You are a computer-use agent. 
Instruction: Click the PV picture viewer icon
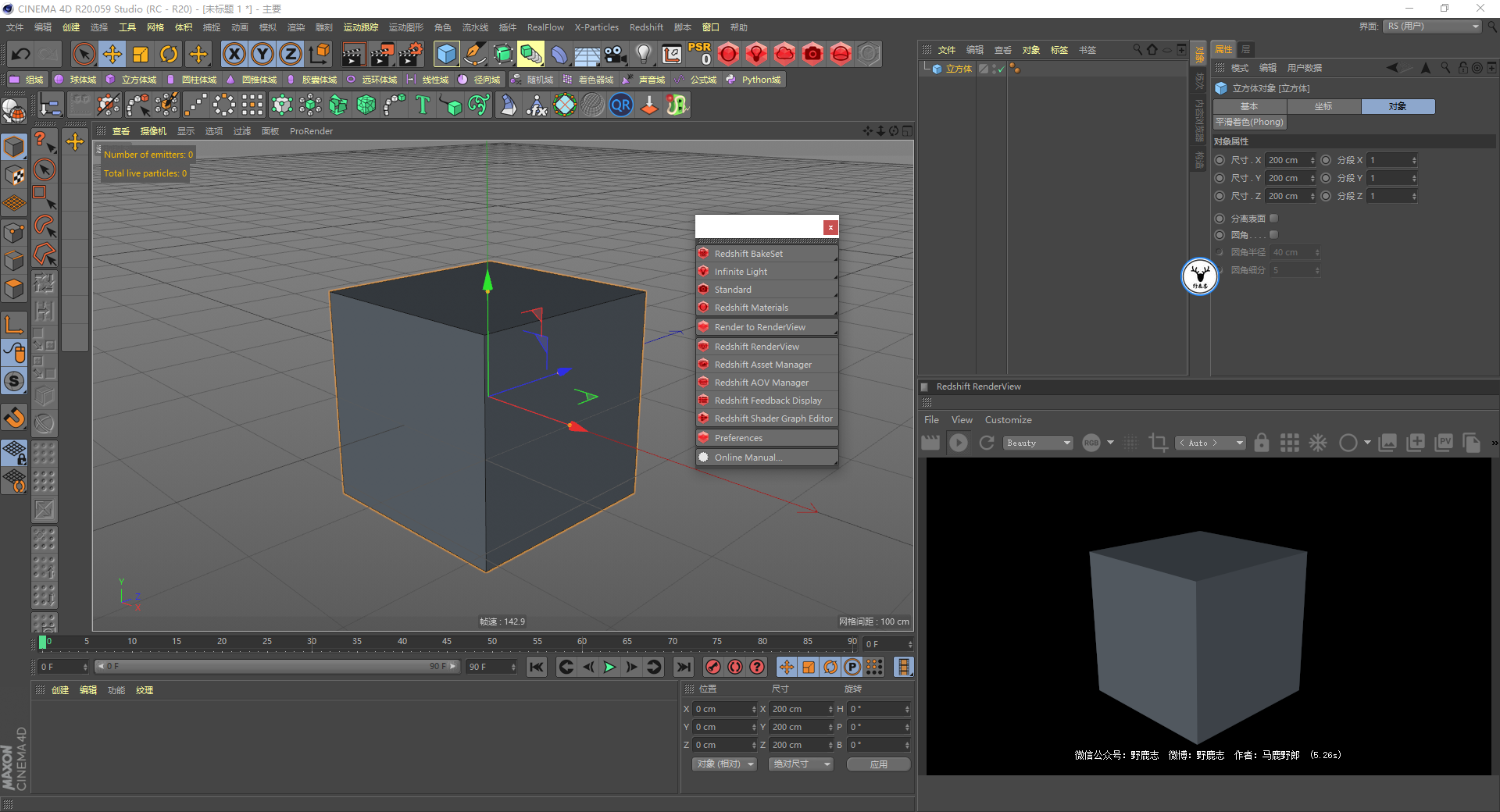pyautogui.click(x=1444, y=443)
